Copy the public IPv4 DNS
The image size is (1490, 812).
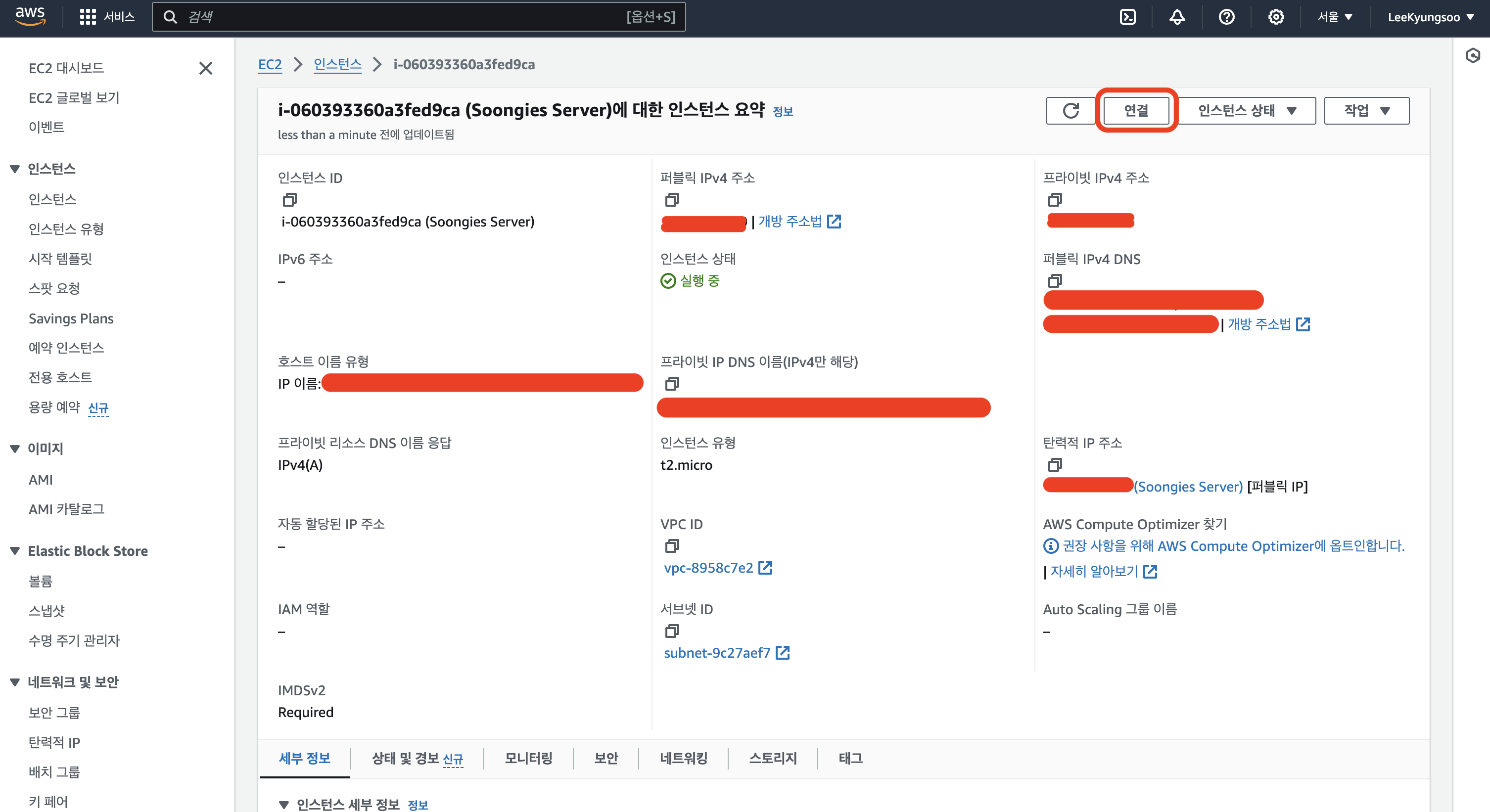pyautogui.click(x=1055, y=280)
